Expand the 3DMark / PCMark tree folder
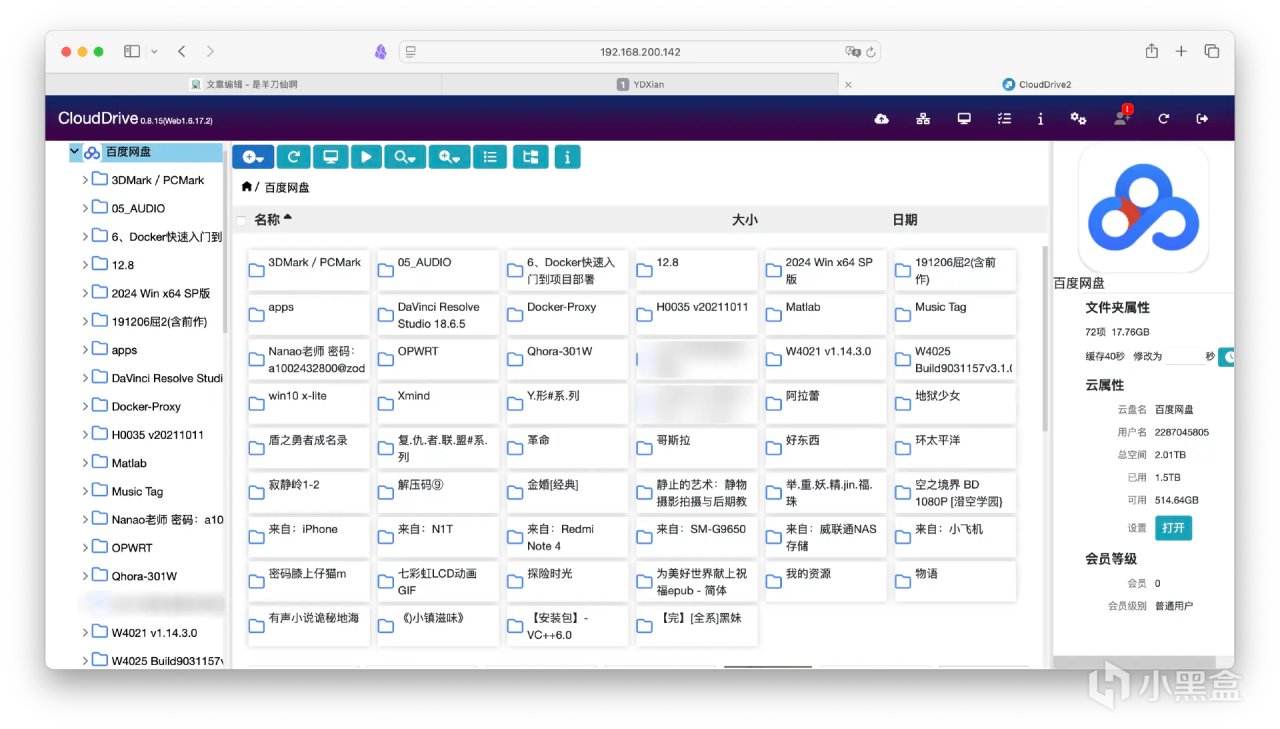Screen dimensions: 1280x729 [x=85, y=180]
